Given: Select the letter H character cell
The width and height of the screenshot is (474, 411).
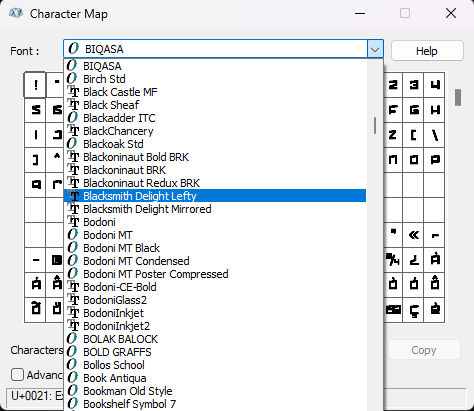Looking at the screenshot, I should [x=435, y=110].
